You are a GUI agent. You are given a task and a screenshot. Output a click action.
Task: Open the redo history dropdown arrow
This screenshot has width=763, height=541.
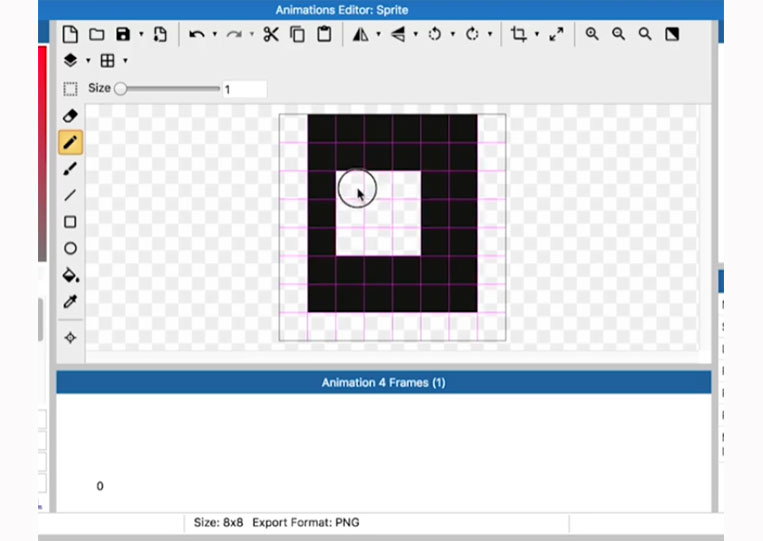252,34
